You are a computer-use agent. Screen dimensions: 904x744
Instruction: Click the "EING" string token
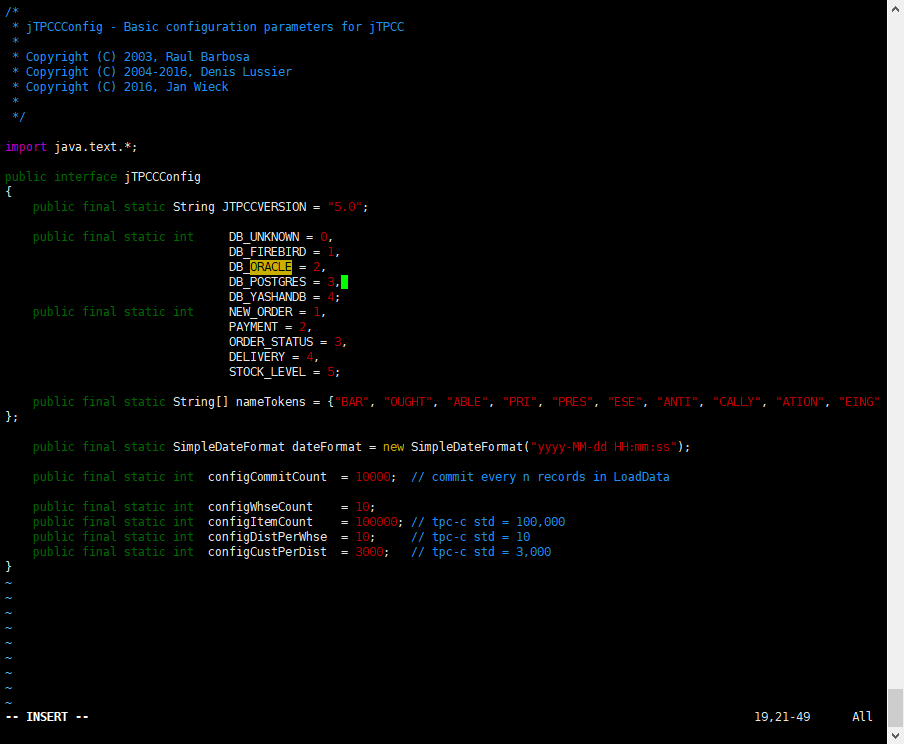point(860,402)
